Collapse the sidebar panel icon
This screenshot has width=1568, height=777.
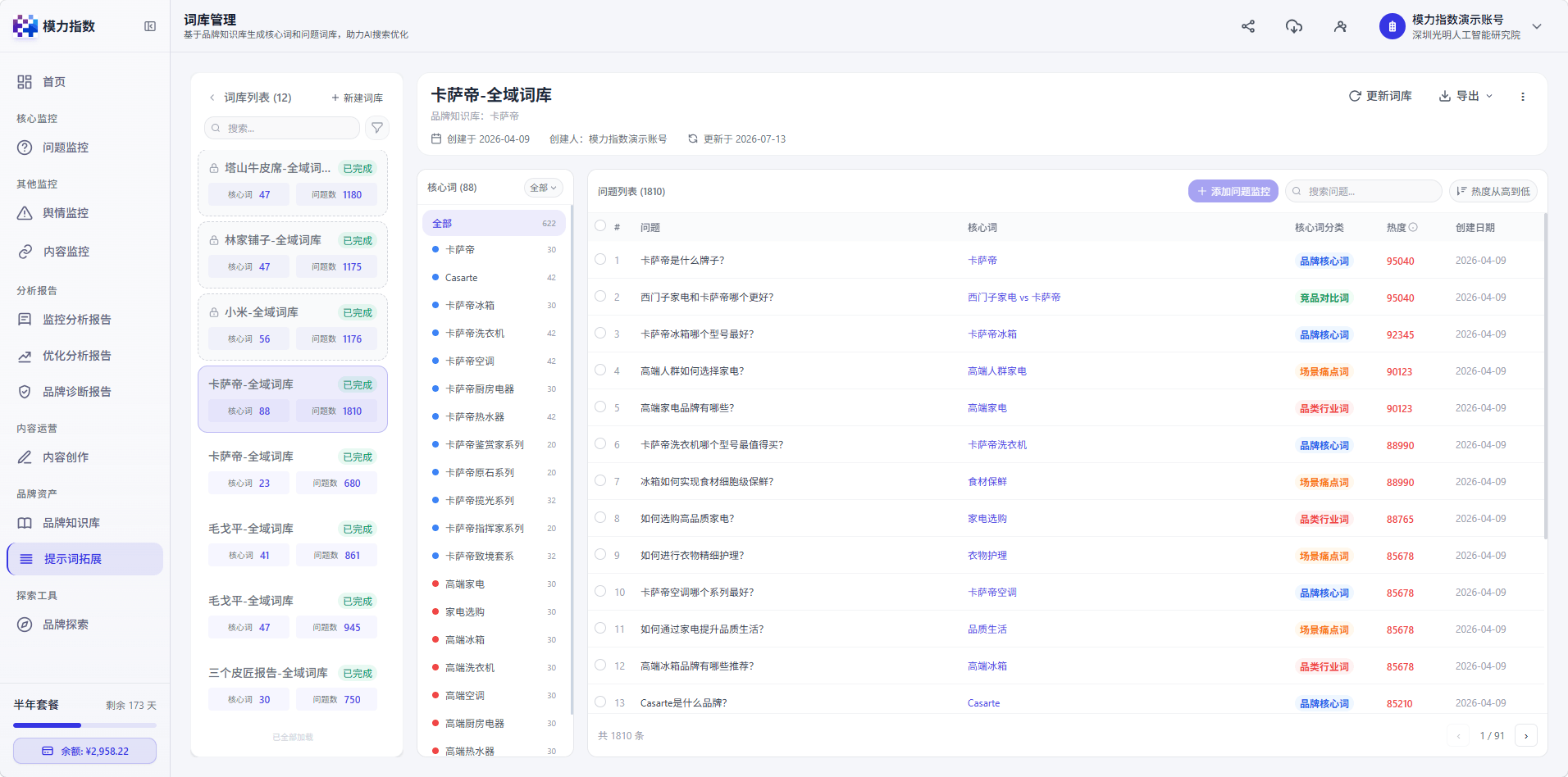coord(150,26)
